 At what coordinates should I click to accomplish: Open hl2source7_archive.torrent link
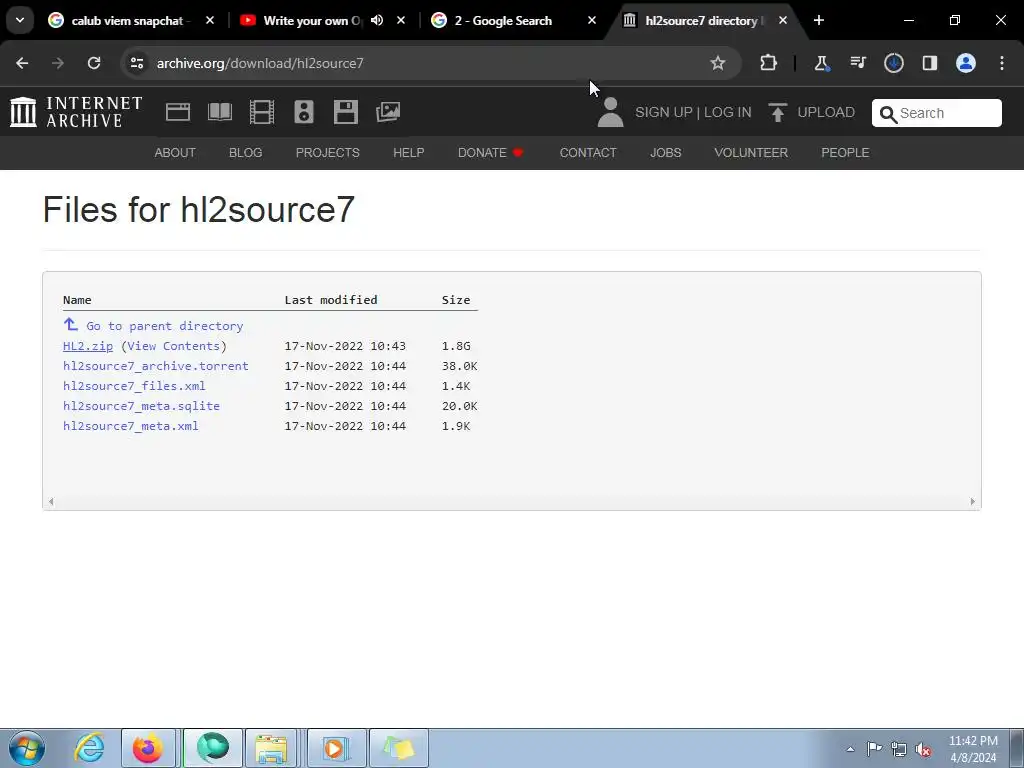[155, 366]
